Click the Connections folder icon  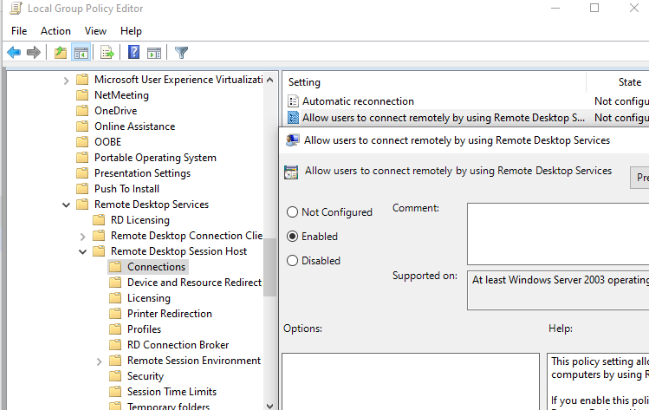click(115, 267)
